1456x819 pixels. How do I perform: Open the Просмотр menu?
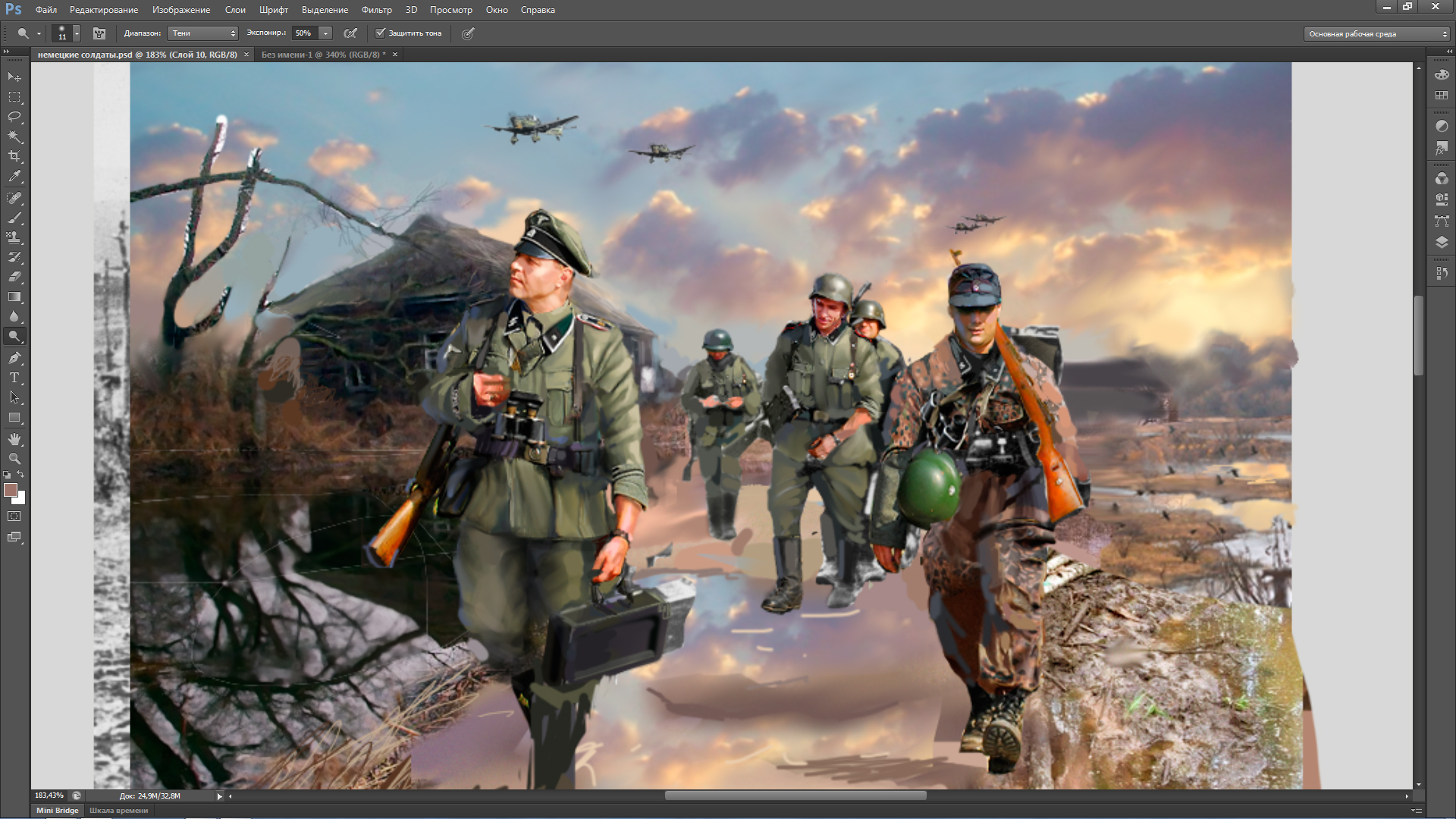tap(451, 10)
